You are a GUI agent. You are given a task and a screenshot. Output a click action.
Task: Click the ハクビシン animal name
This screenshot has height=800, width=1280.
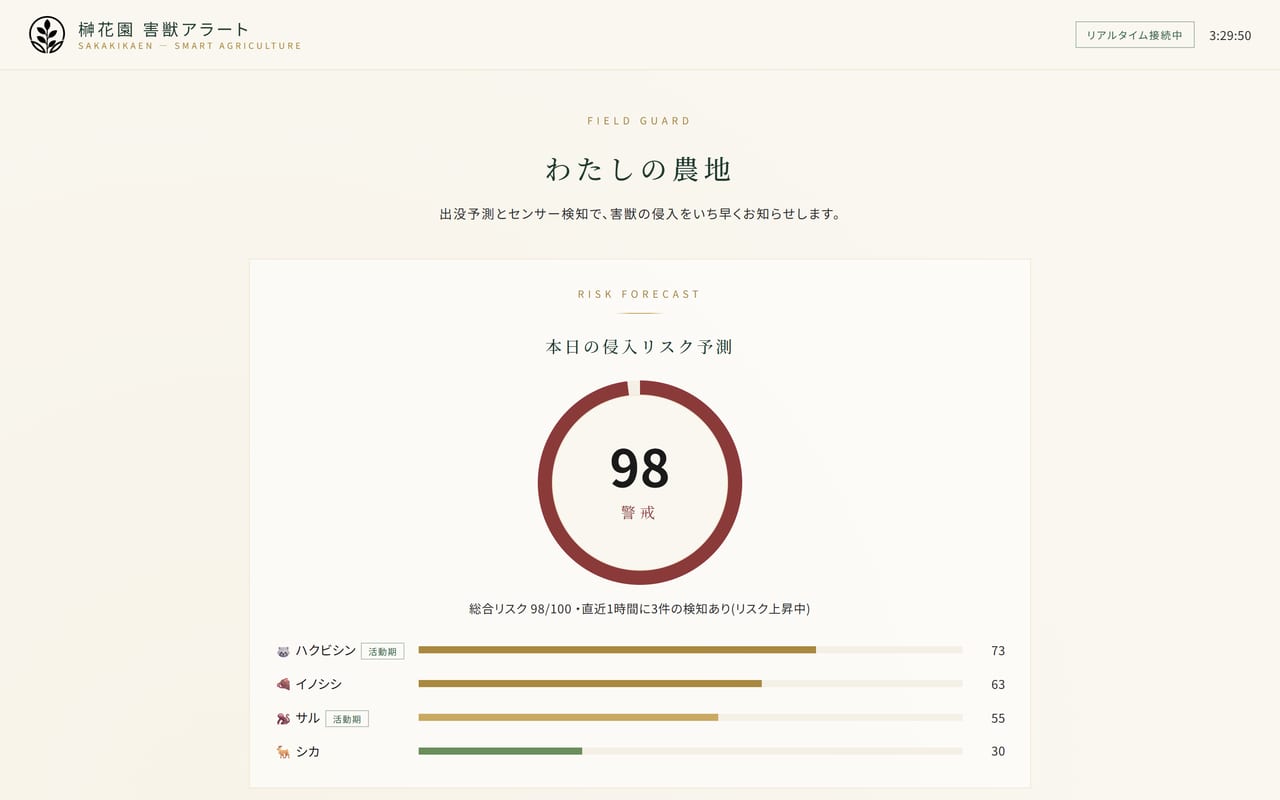pos(326,651)
